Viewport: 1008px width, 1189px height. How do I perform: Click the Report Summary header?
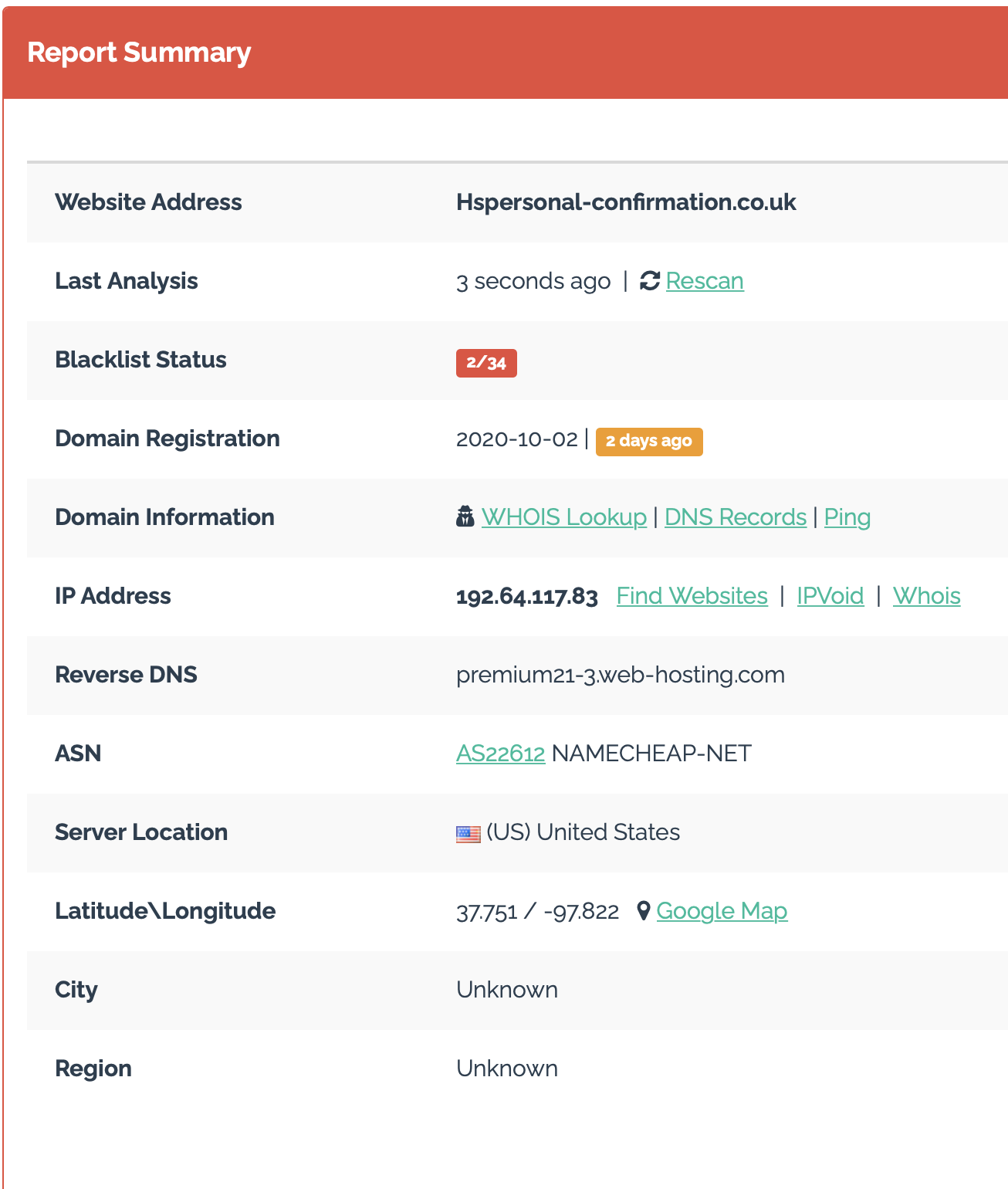[x=139, y=53]
